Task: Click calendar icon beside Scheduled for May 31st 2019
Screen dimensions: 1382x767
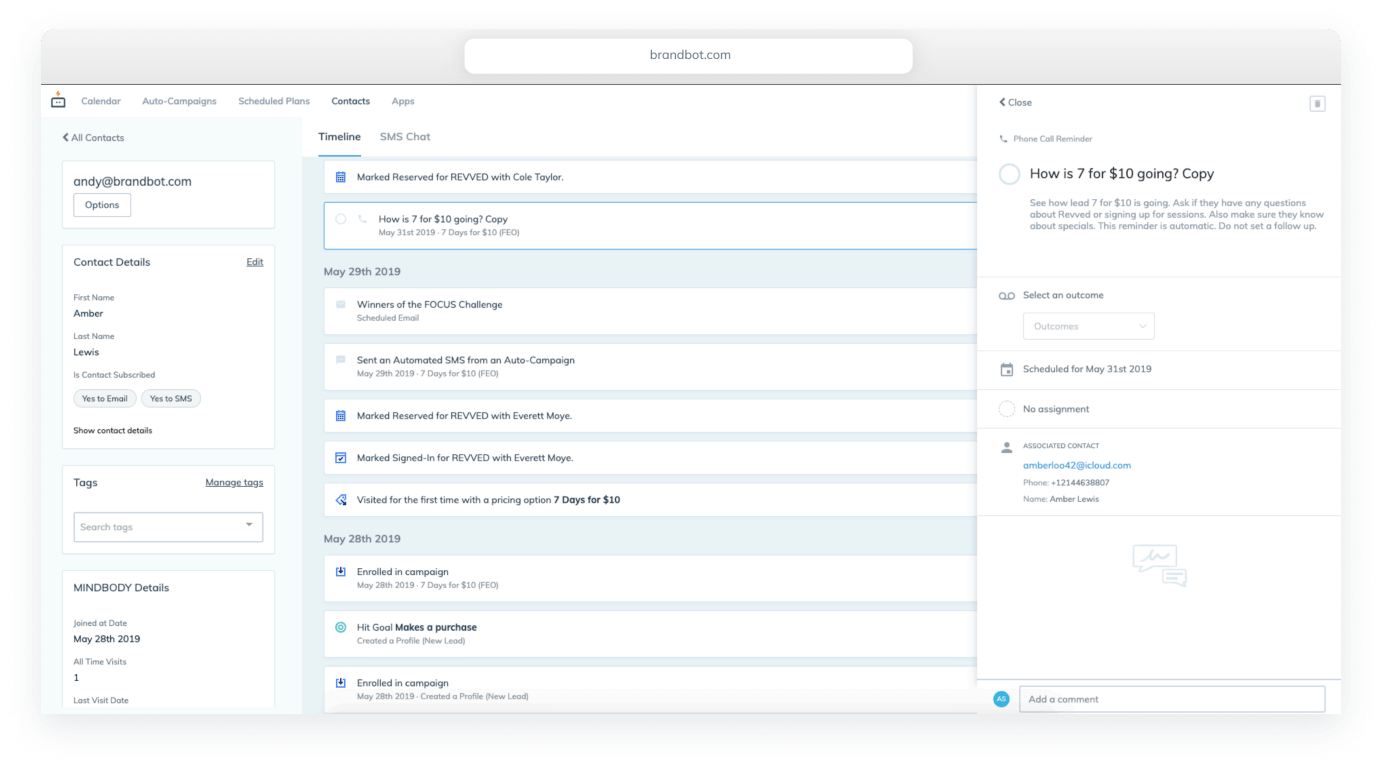Action: (1007, 369)
